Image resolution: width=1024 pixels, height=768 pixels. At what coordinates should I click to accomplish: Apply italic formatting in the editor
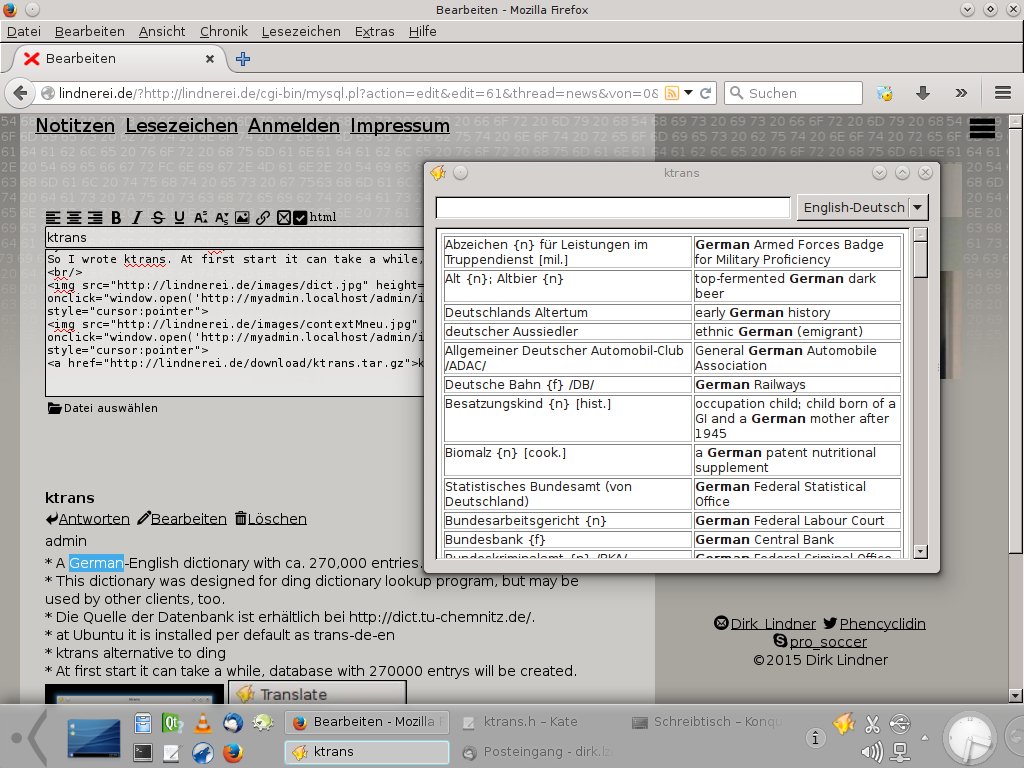[x=137, y=218]
